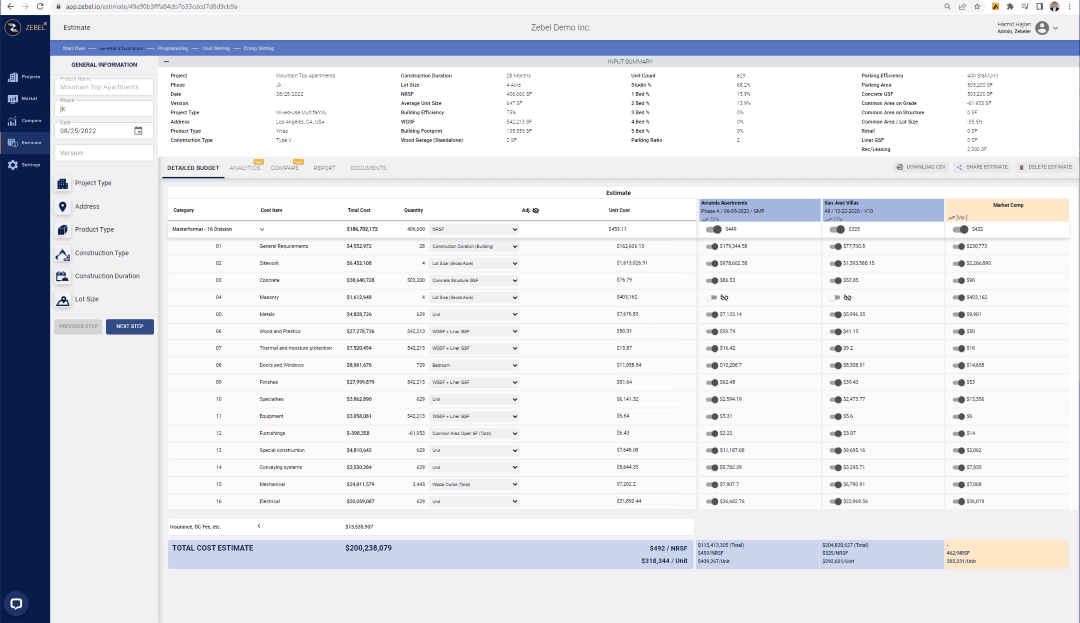Click the NEXT STEP button
The image size is (1080, 623).
click(129, 326)
